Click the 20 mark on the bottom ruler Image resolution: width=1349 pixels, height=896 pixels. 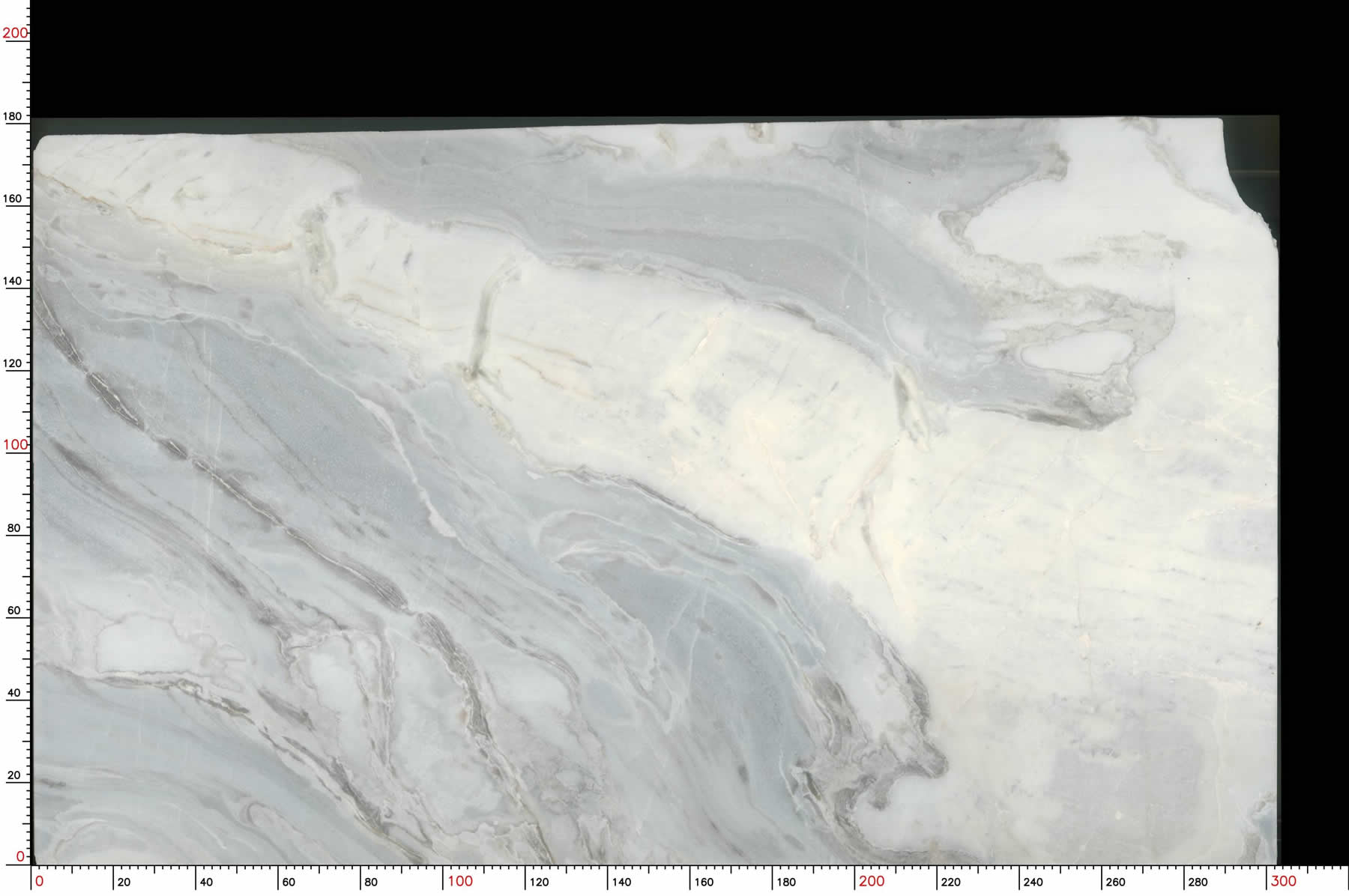coord(124,882)
